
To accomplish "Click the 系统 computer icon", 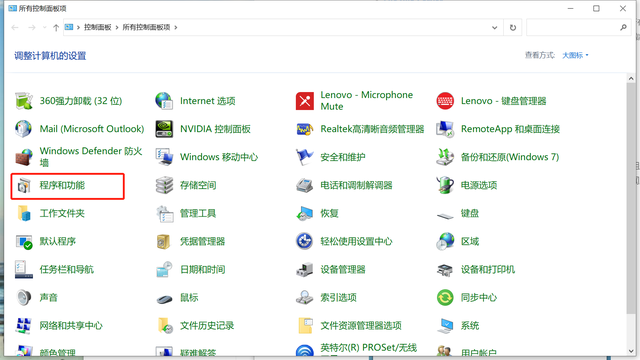I will click(445, 326).
